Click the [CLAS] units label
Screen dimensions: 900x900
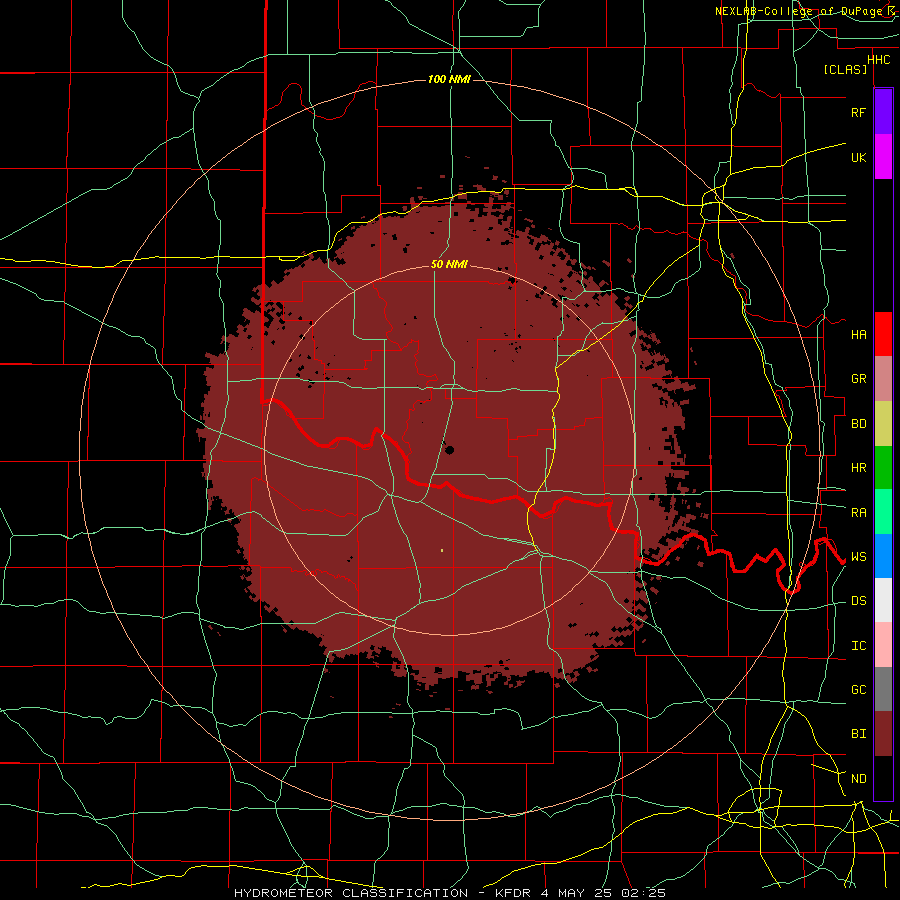pyautogui.click(x=845, y=69)
